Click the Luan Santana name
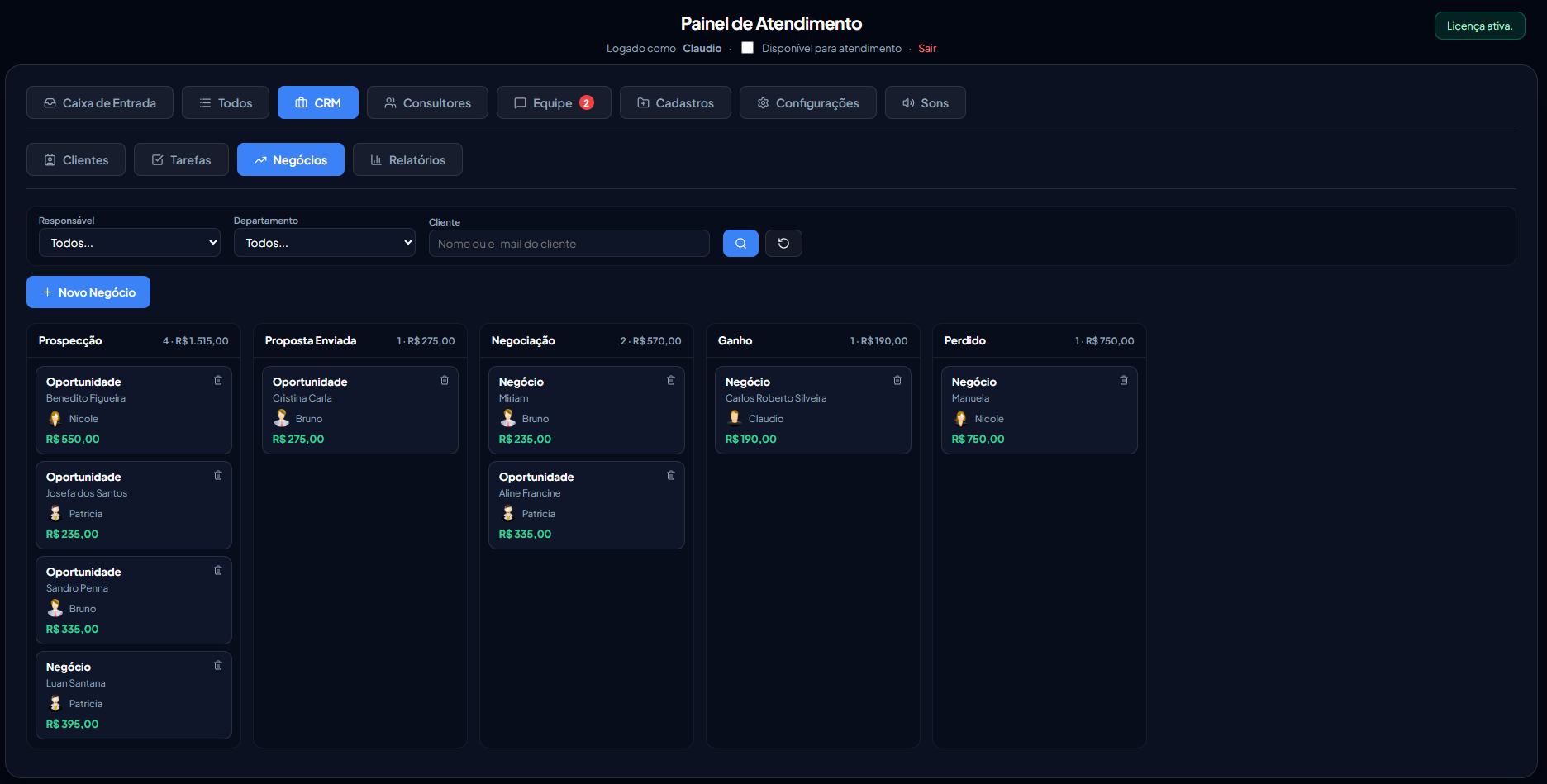This screenshot has height=784, width=1547. pyautogui.click(x=75, y=683)
